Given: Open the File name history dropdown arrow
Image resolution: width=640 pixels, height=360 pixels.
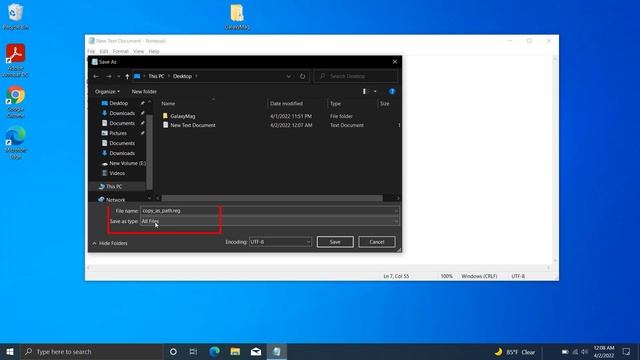Looking at the screenshot, I should pos(396,211).
